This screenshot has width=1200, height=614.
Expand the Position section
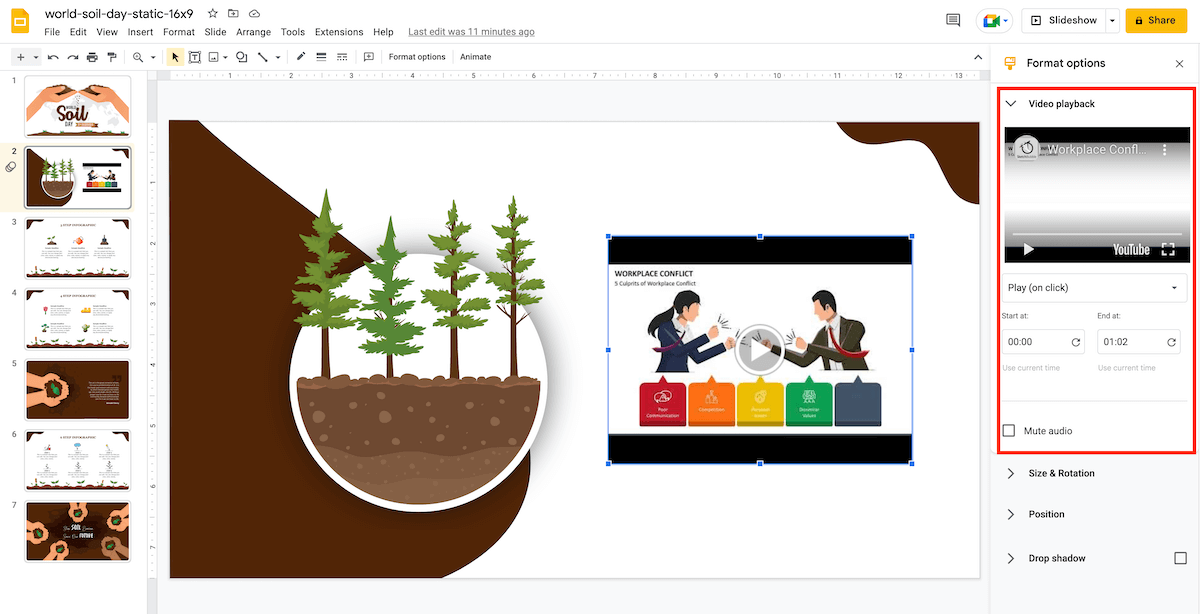[x=1012, y=514]
